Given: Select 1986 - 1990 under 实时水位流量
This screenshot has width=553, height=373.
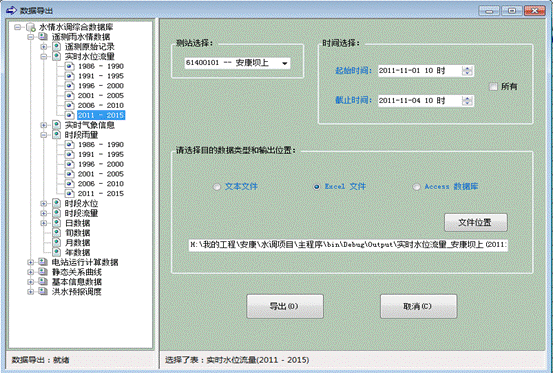Looking at the screenshot, I should coord(101,66).
